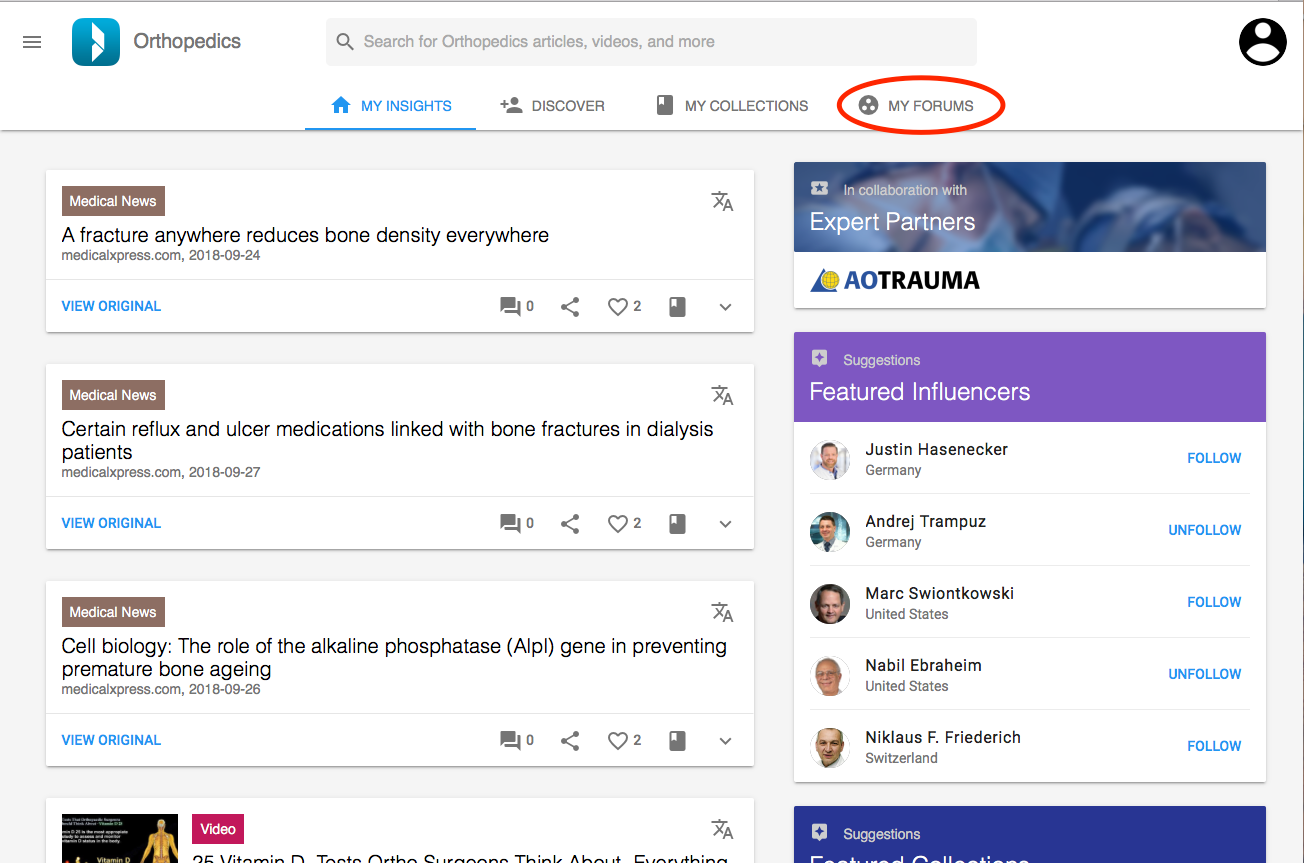Open the Nabil Ebraheim name link
Viewport: 1304px width, 863px height.
923,666
